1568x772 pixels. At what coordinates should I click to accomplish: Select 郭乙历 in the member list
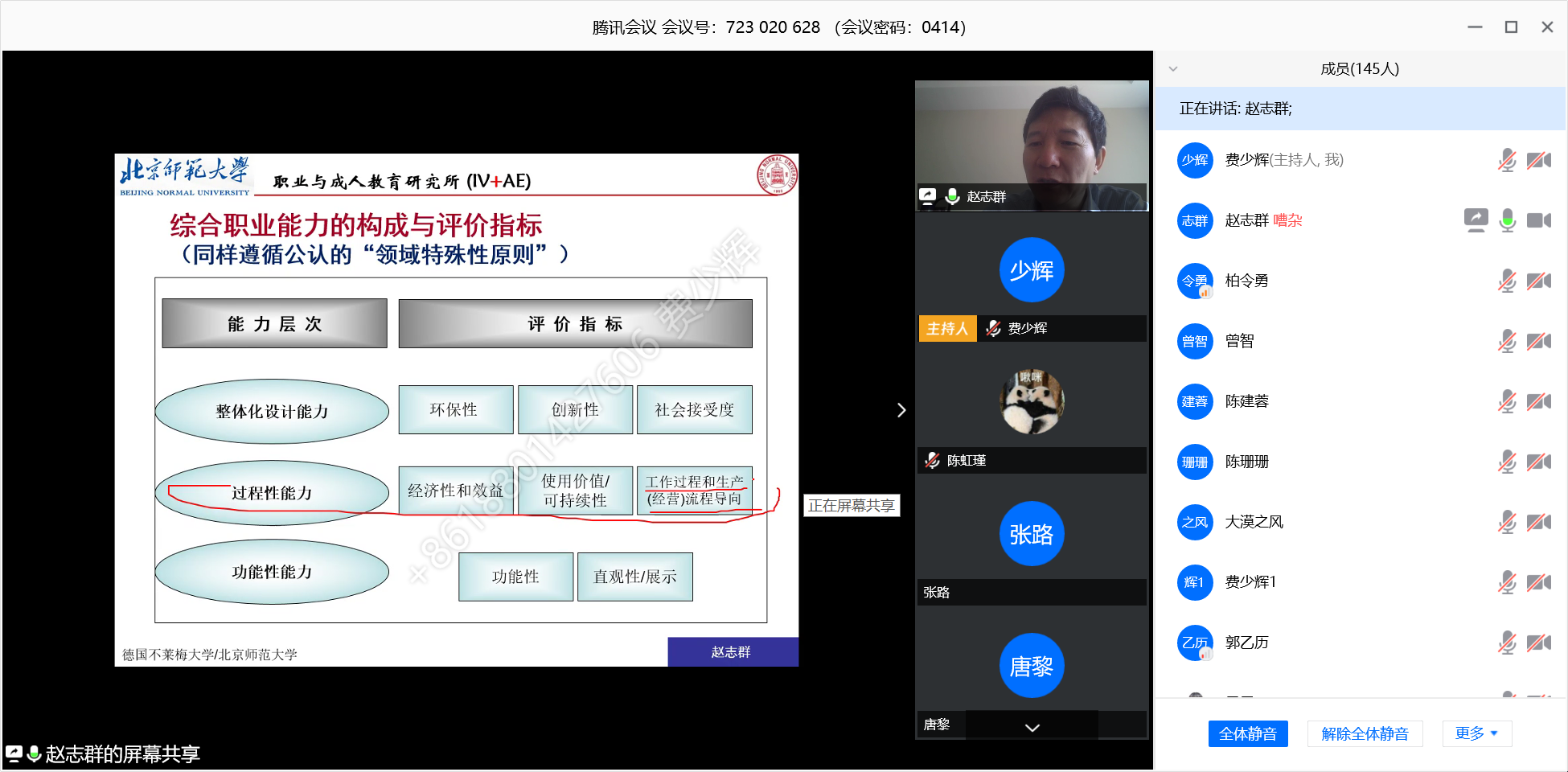click(x=1246, y=643)
